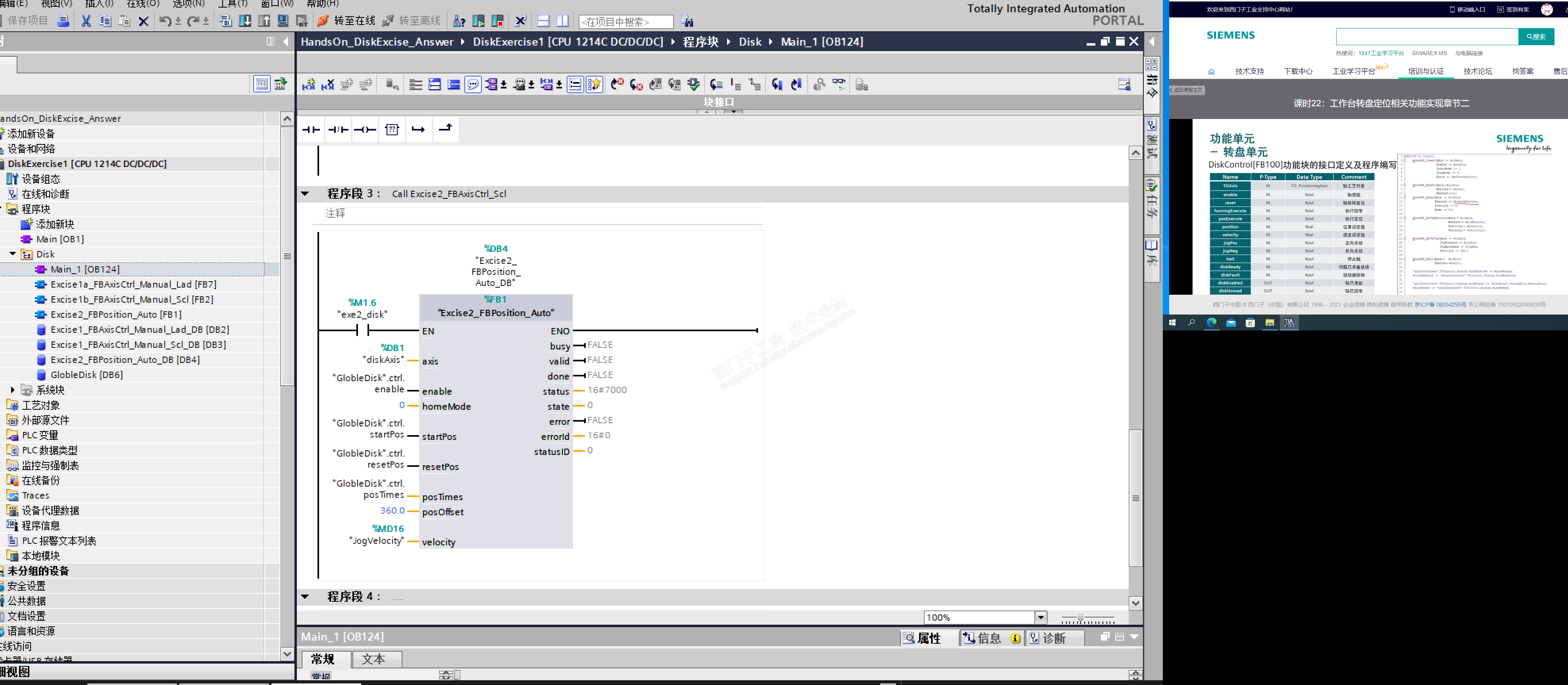Click the Delete network toolbar icon
Screen dimensions: 1568x685
pos(328,84)
